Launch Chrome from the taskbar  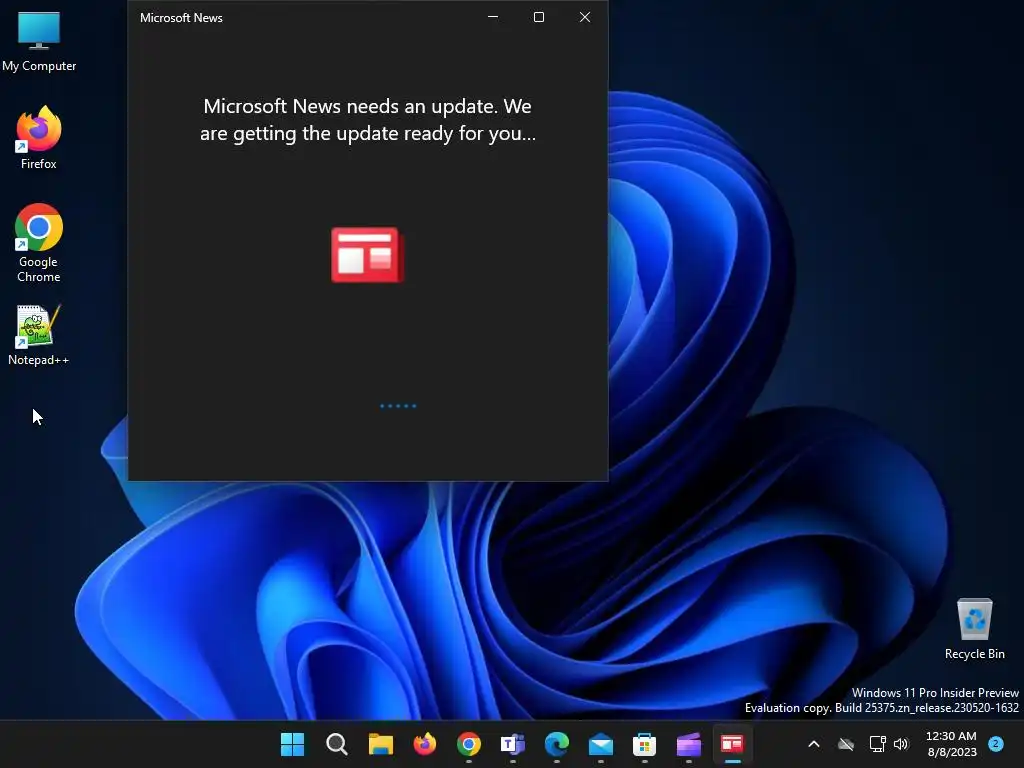[468, 744]
